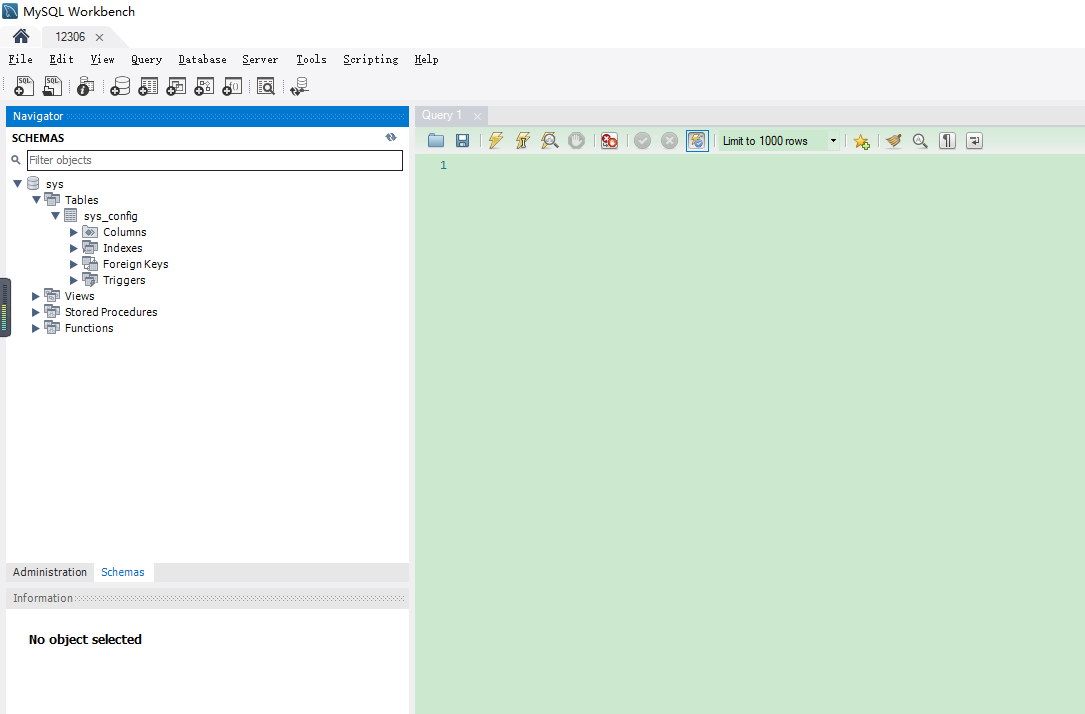The width and height of the screenshot is (1085, 714).
Task: Close the 12306 connection tab
Action: (x=100, y=37)
